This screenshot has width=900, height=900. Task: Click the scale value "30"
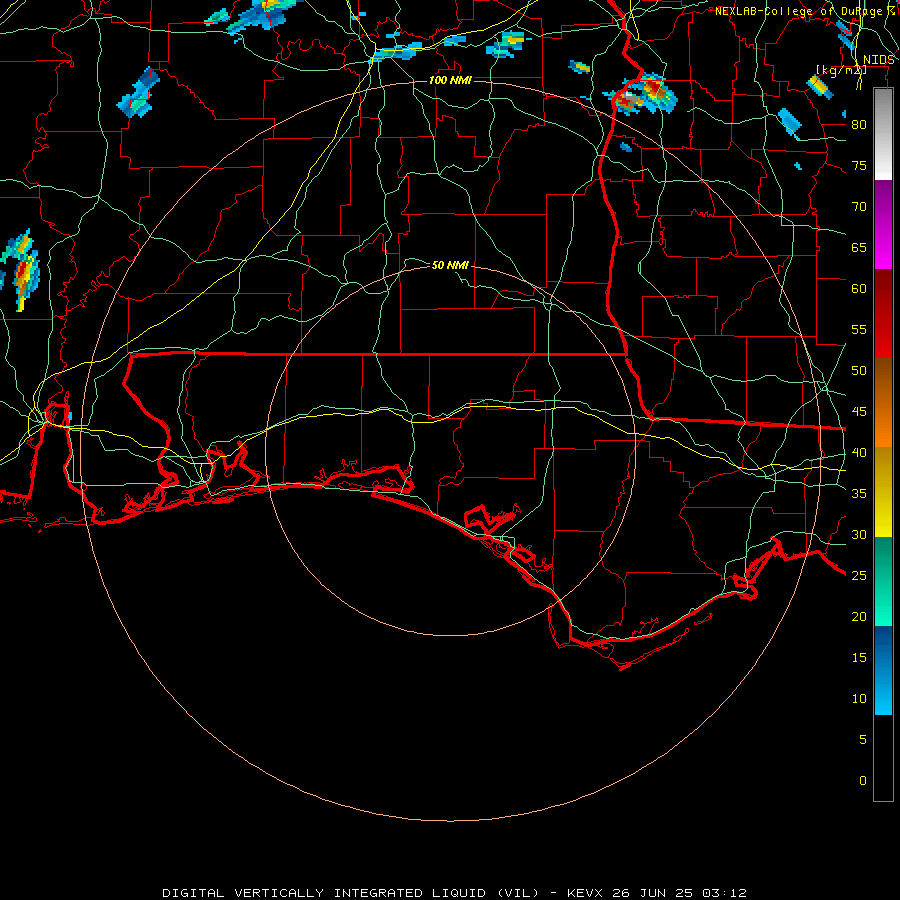pos(859,535)
